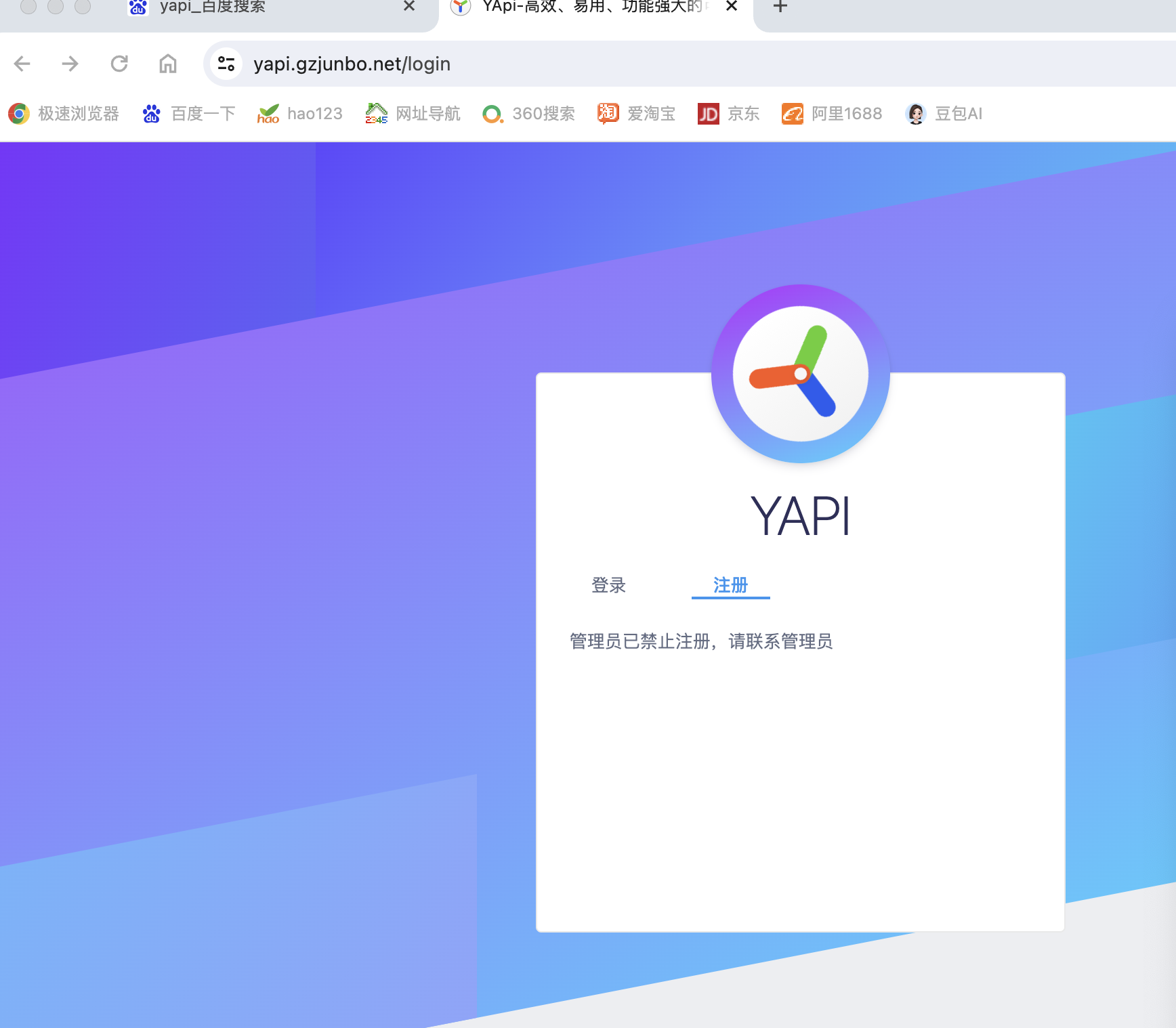Open the 京东 bookmark
This screenshot has height=1028, width=1176.
tap(728, 113)
